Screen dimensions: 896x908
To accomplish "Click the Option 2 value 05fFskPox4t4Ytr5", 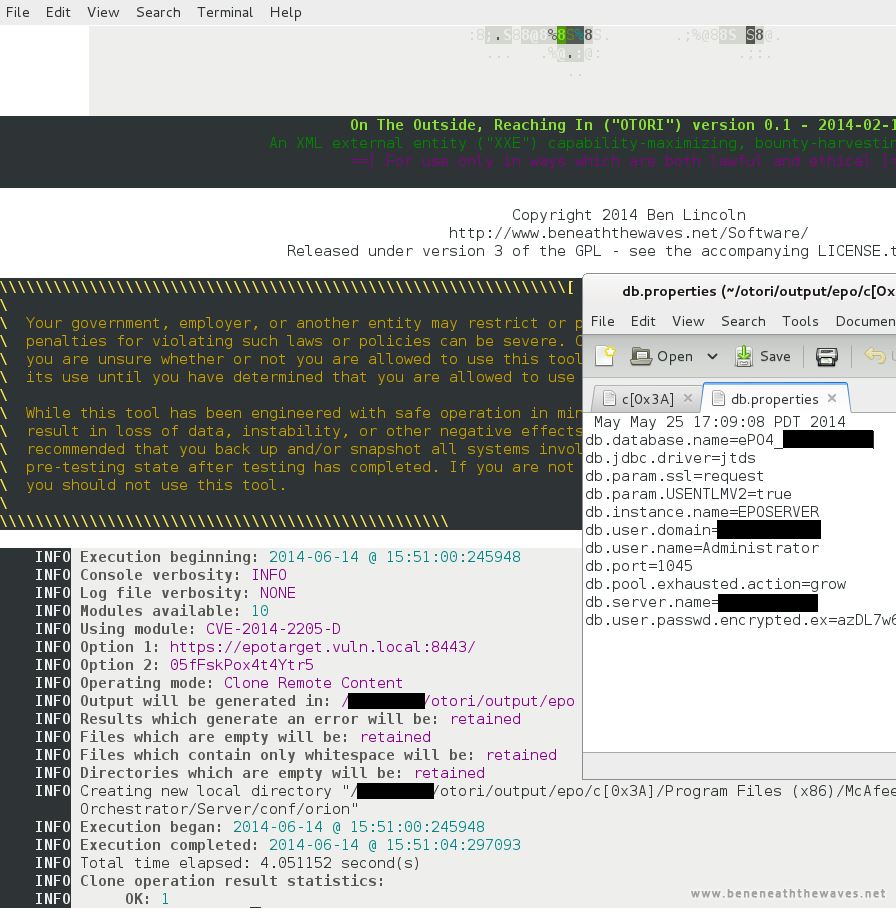I will pos(242,665).
